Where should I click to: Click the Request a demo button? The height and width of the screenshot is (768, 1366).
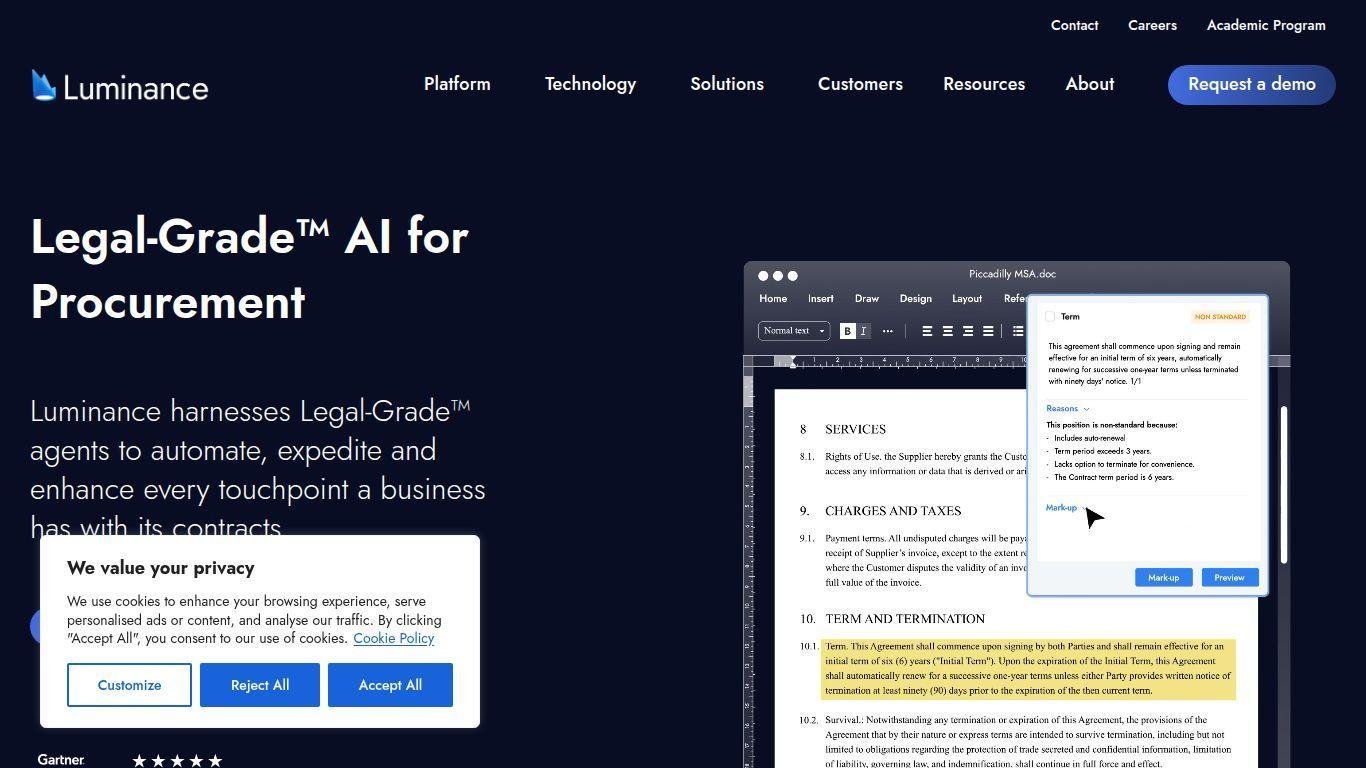[x=1251, y=85]
